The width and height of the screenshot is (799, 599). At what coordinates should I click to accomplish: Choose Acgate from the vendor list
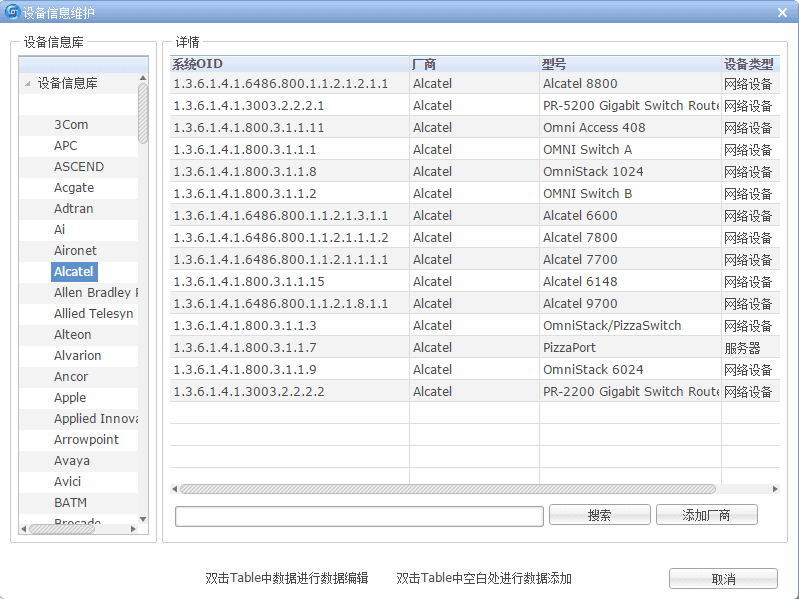[x=74, y=187]
